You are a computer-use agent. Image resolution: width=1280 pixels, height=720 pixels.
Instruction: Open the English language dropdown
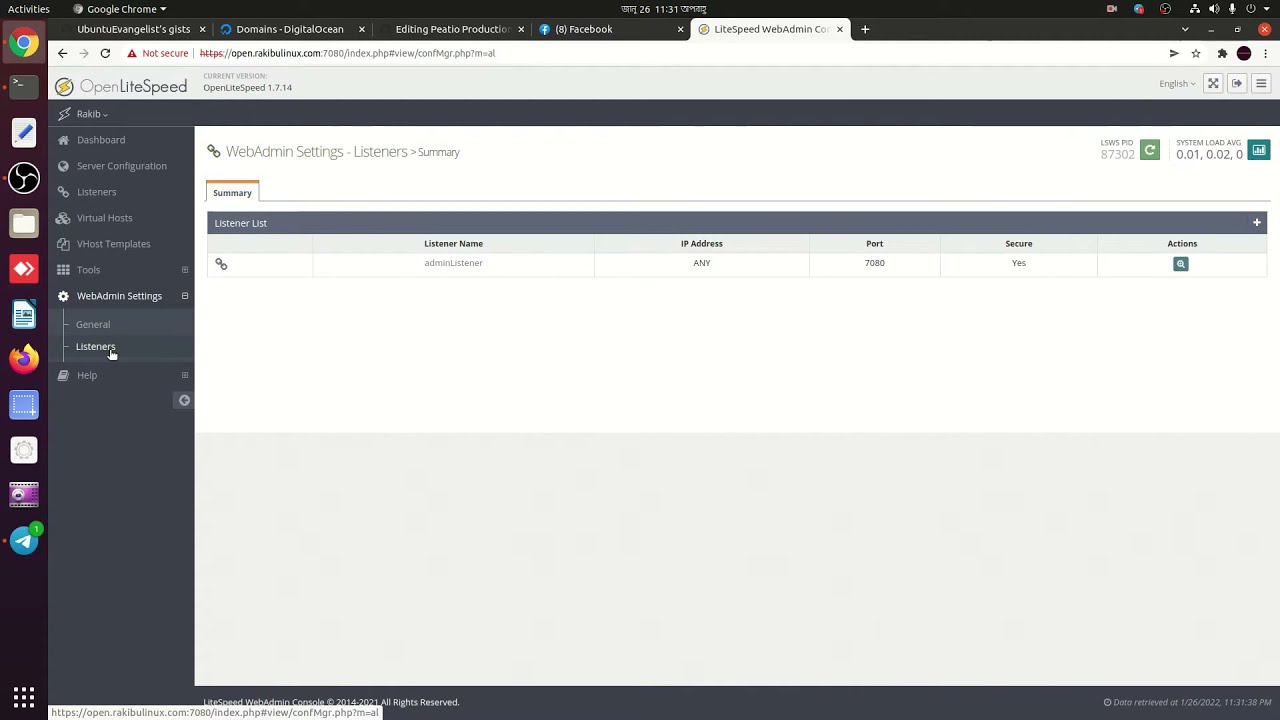pos(1177,84)
